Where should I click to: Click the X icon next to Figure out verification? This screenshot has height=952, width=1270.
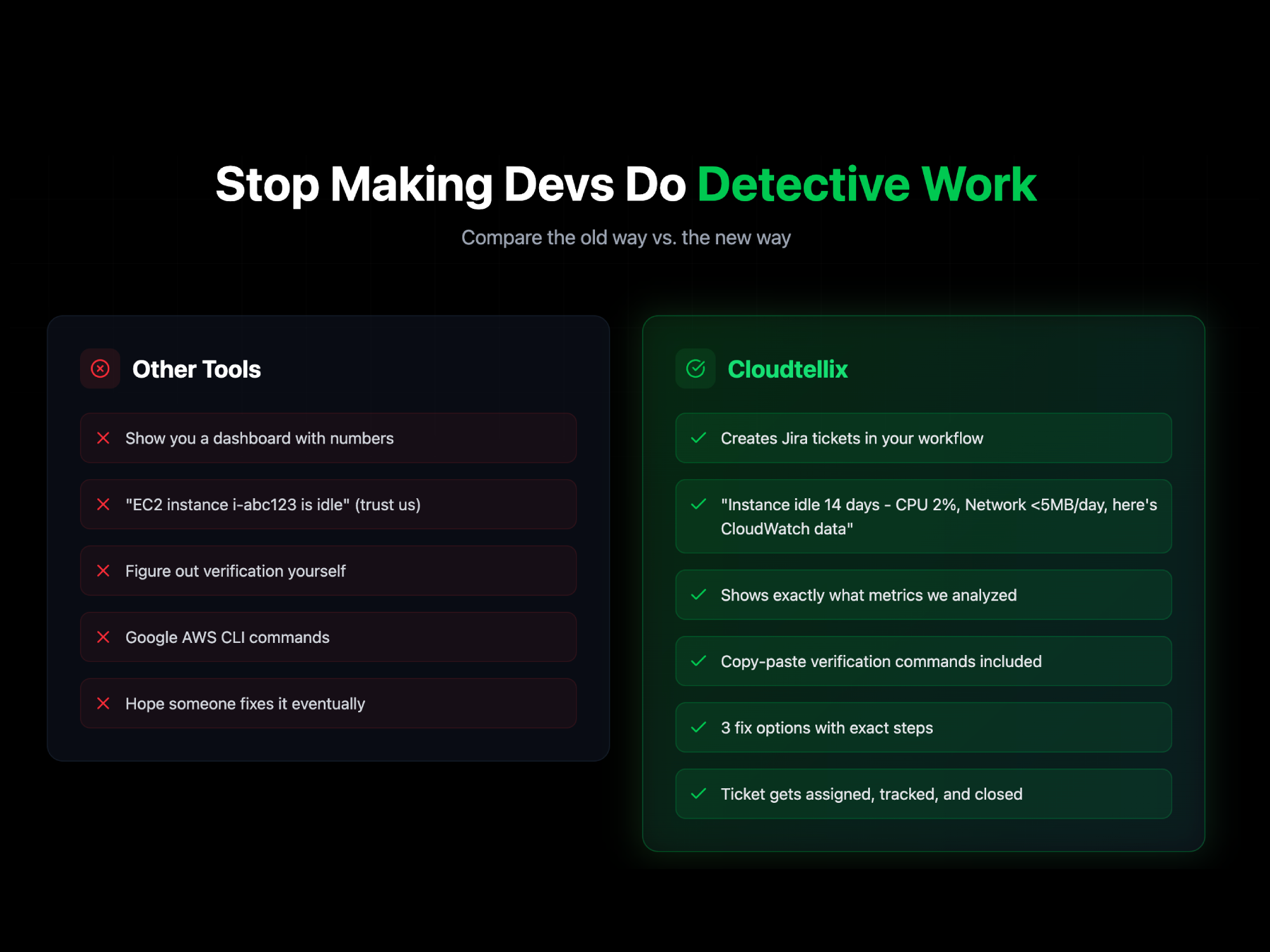click(x=104, y=571)
